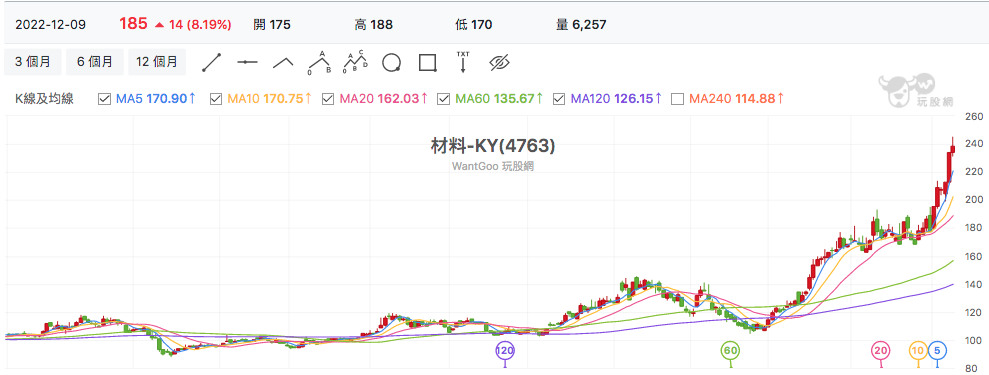Click the blue 5 marker on the chart axis

point(937,350)
